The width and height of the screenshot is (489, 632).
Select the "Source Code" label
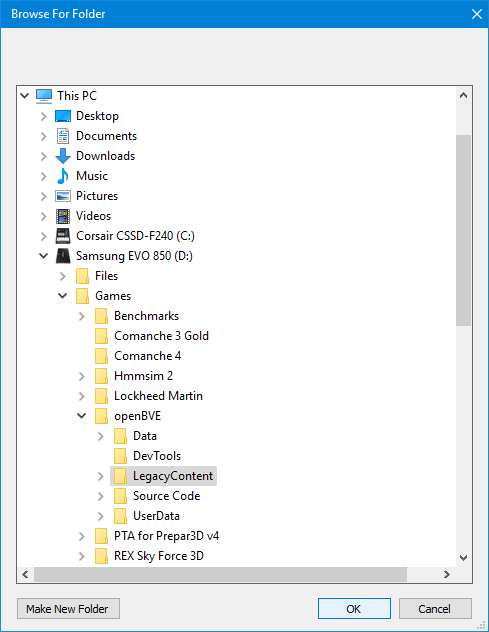point(166,496)
